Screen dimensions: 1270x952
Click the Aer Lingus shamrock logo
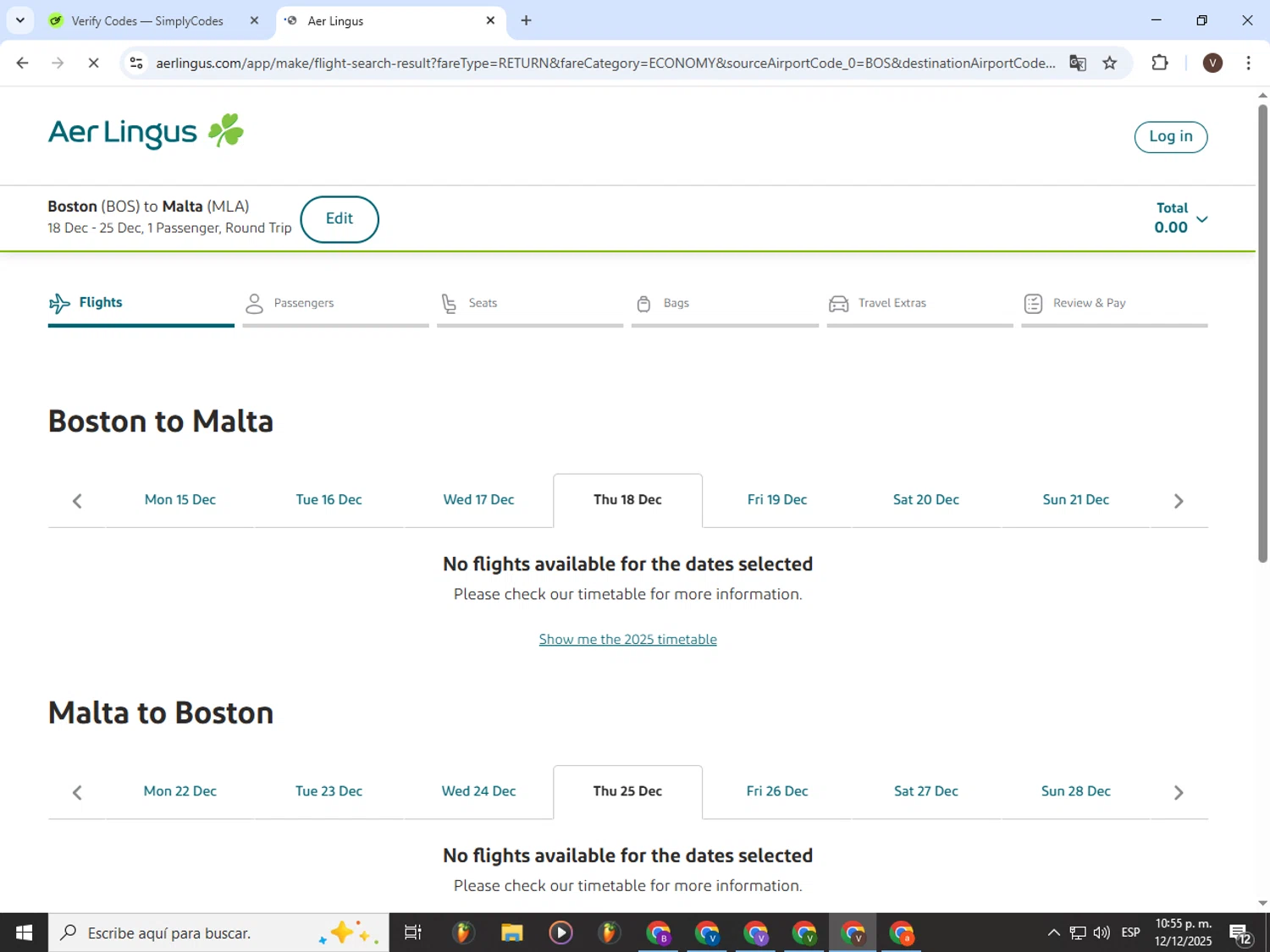pyautogui.click(x=146, y=131)
